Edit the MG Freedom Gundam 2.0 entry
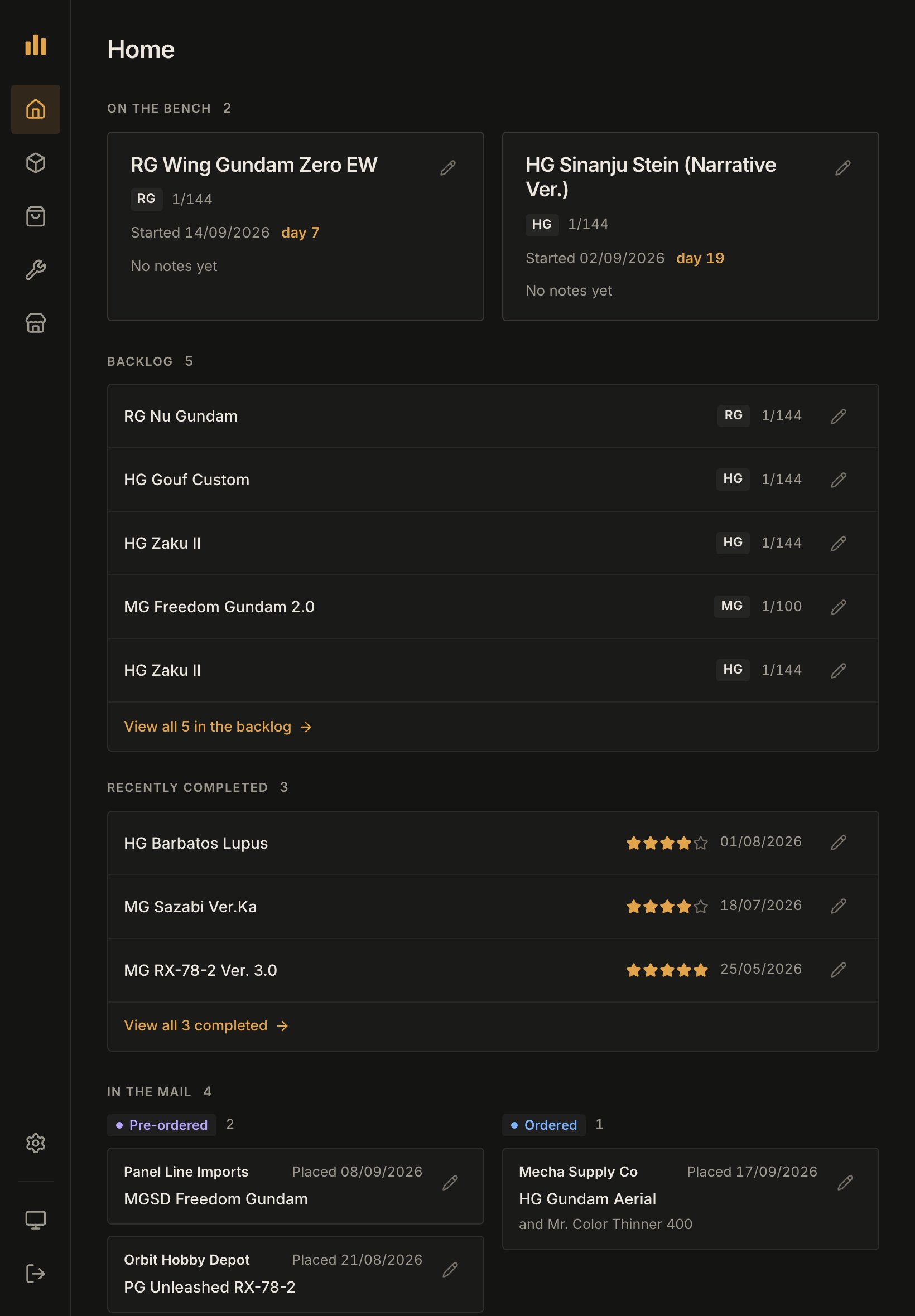Viewport: 915px width, 1316px height. coord(838,607)
